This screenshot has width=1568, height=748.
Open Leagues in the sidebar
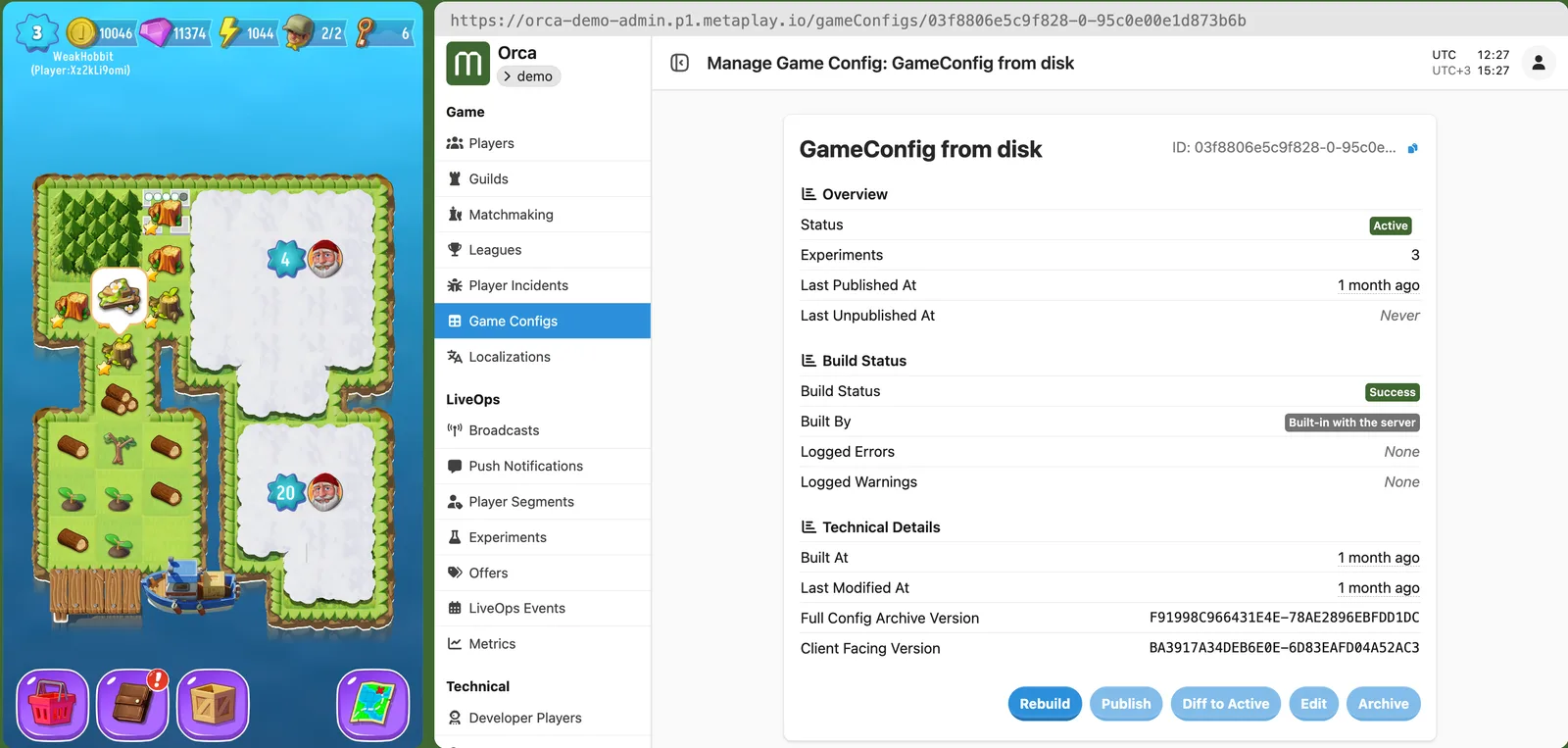[x=542, y=250]
